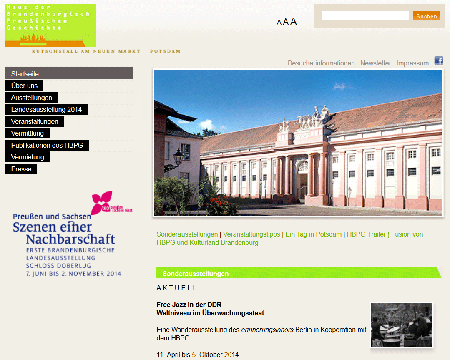Select the middle A font size

(285, 22)
